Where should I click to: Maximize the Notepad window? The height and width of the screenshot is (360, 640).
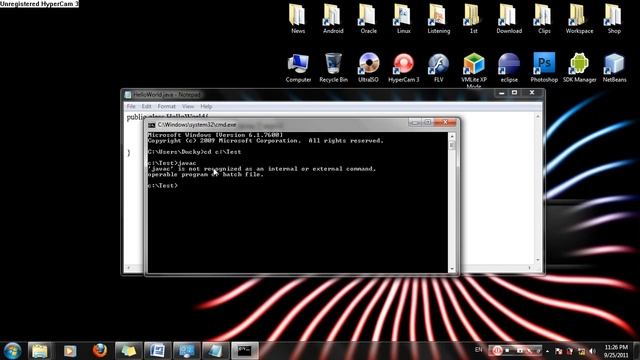515,93
